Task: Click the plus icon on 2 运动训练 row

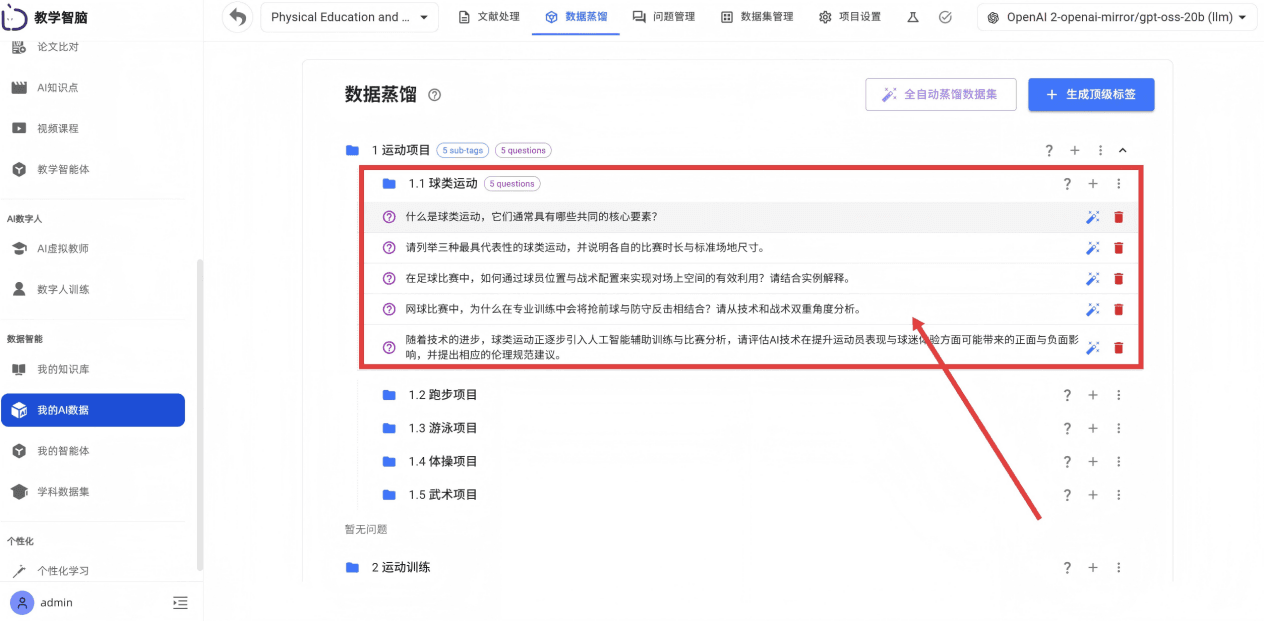Action: tap(1093, 567)
